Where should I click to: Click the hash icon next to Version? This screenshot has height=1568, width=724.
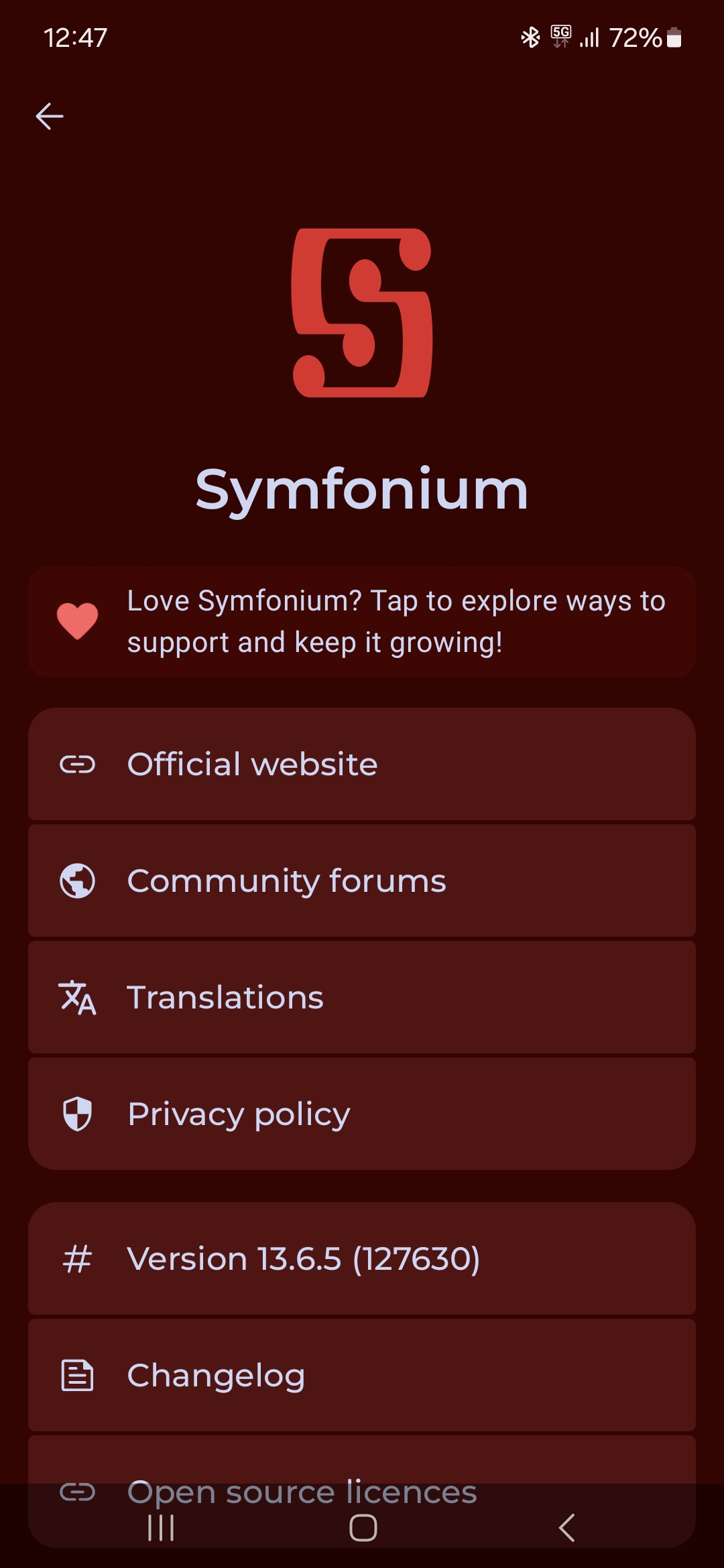point(78,1259)
